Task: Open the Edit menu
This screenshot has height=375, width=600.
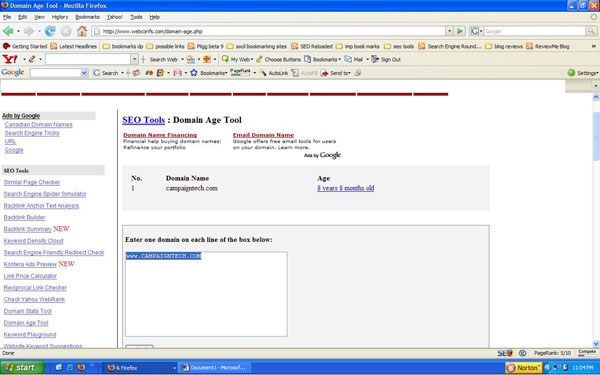Action: coord(23,17)
